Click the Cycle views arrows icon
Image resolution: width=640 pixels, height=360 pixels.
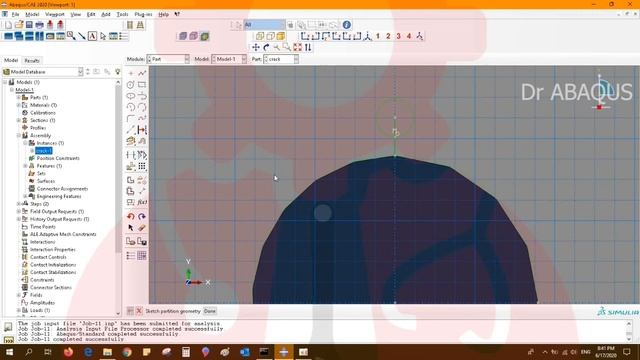coord(308,47)
